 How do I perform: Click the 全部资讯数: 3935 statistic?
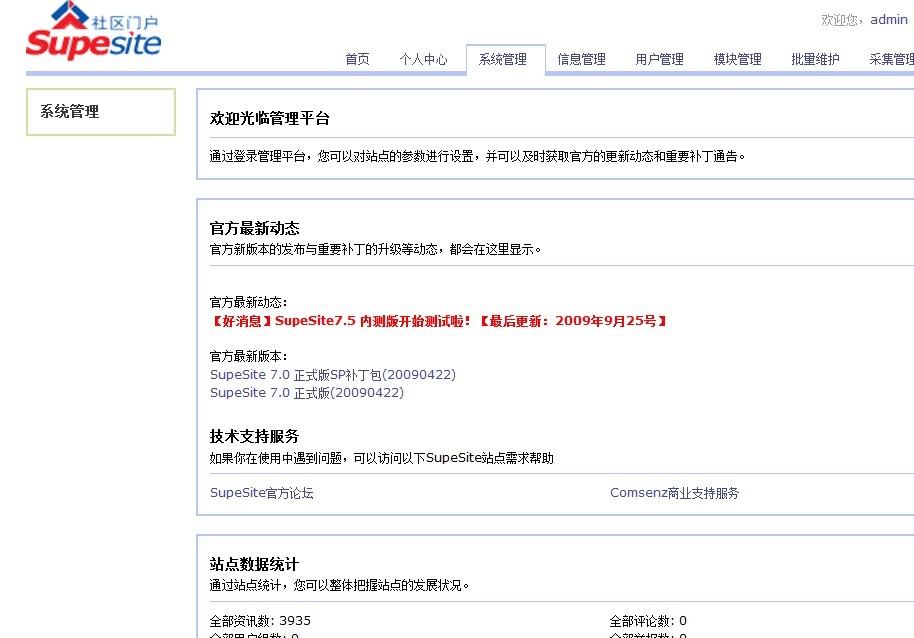(260, 621)
